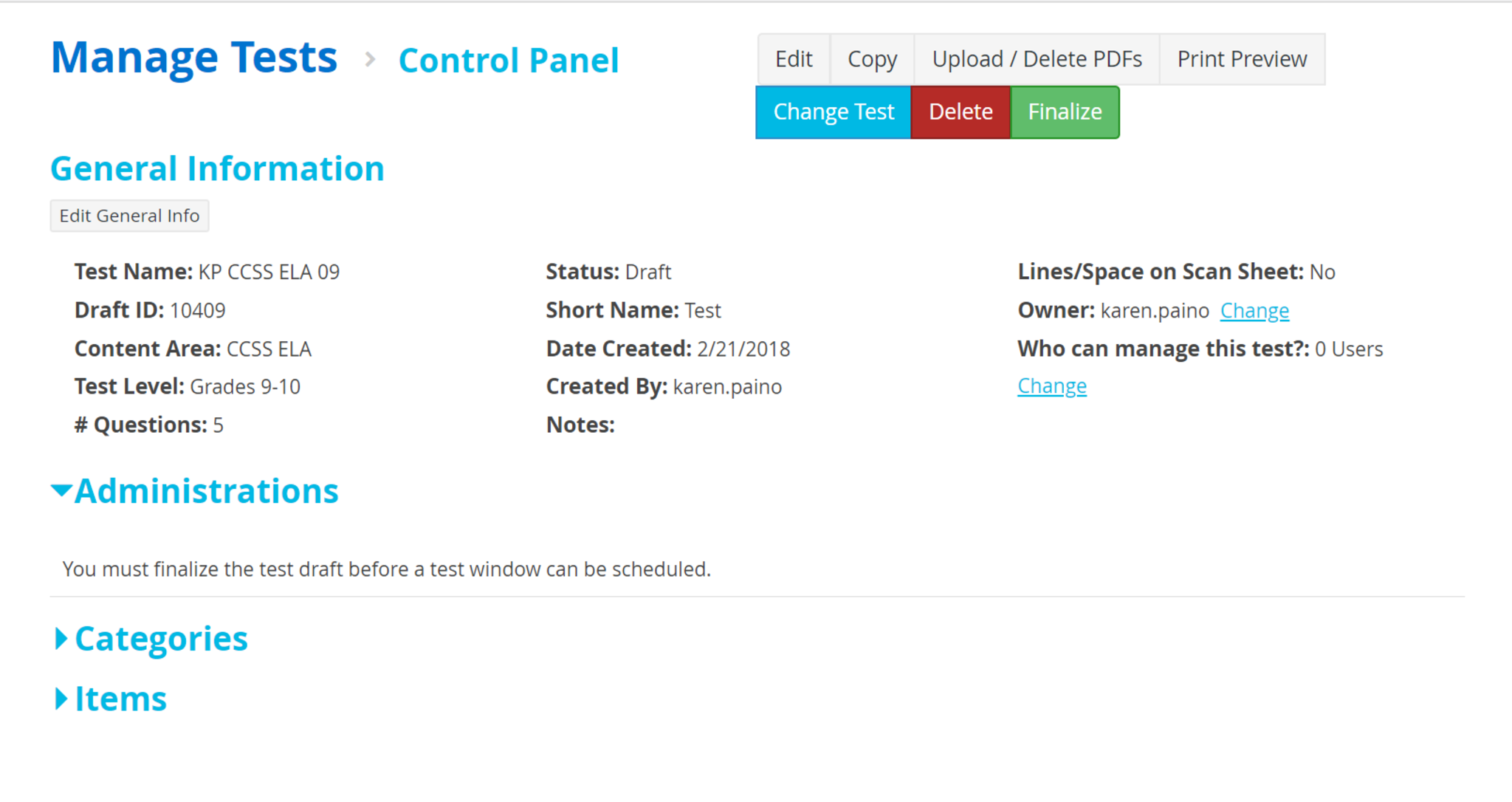Go to Manage Tests breadcrumb
Image resolution: width=1512 pixels, height=802 pixels.
pos(194,58)
